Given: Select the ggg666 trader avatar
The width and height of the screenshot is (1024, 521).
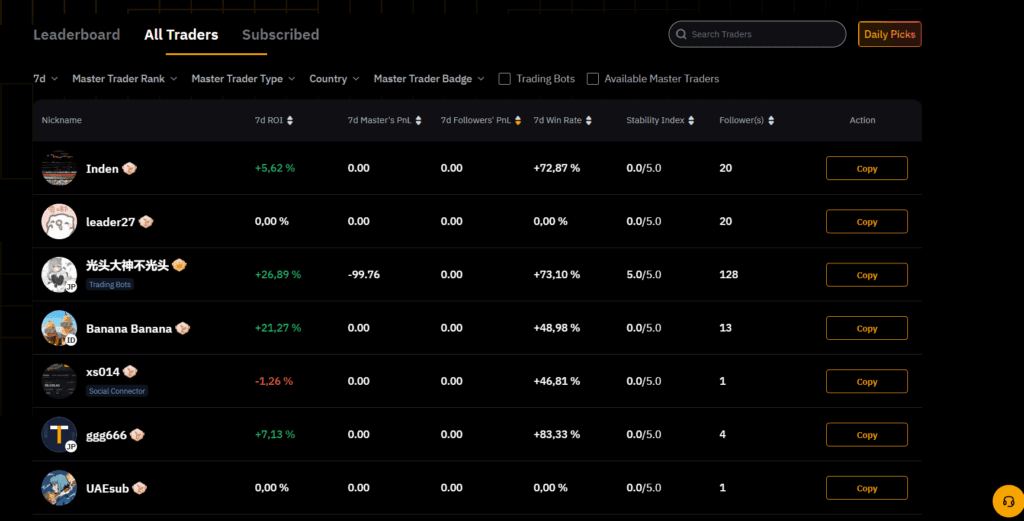Looking at the screenshot, I should [x=59, y=434].
